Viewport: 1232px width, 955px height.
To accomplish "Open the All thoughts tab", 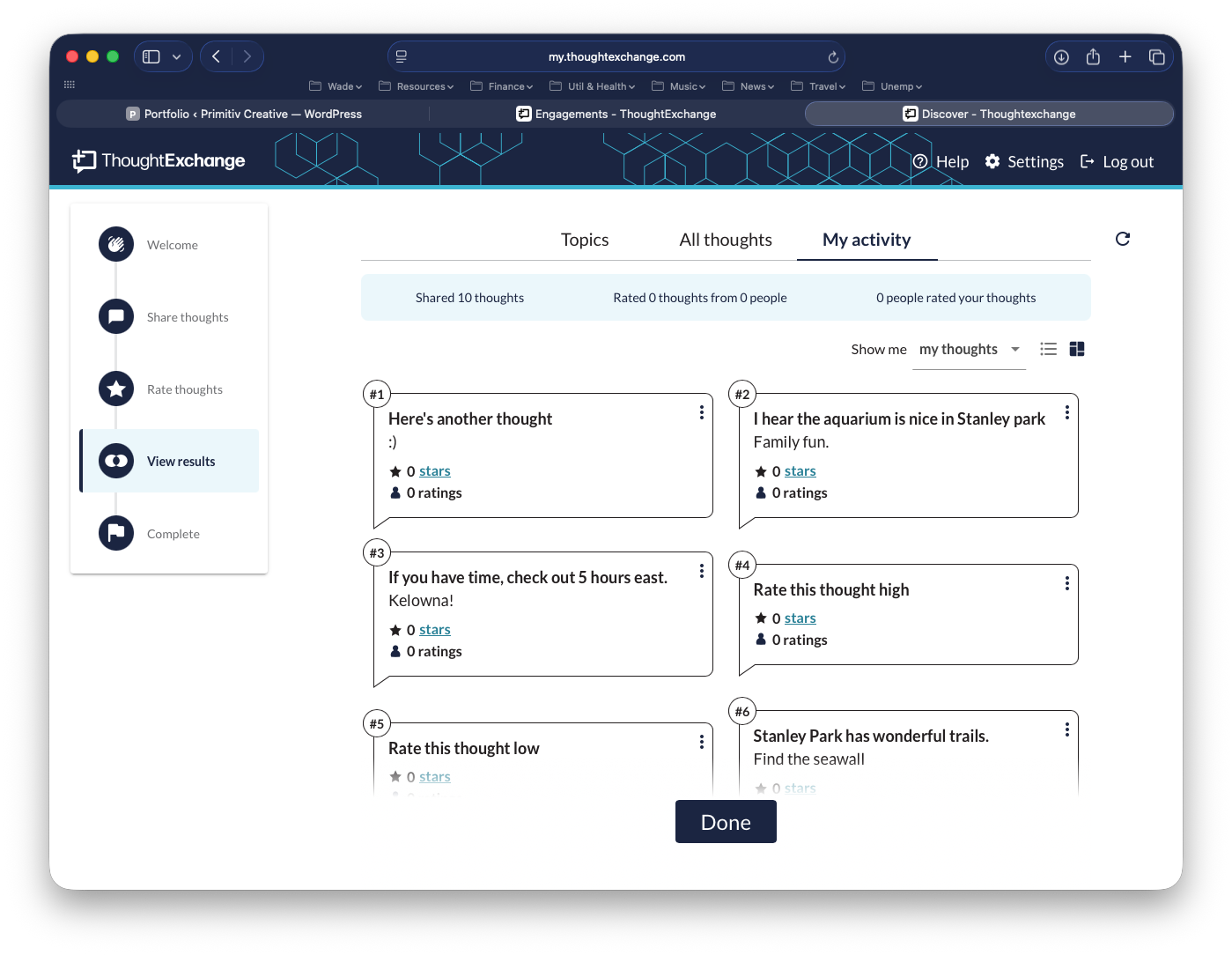I will (726, 240).
